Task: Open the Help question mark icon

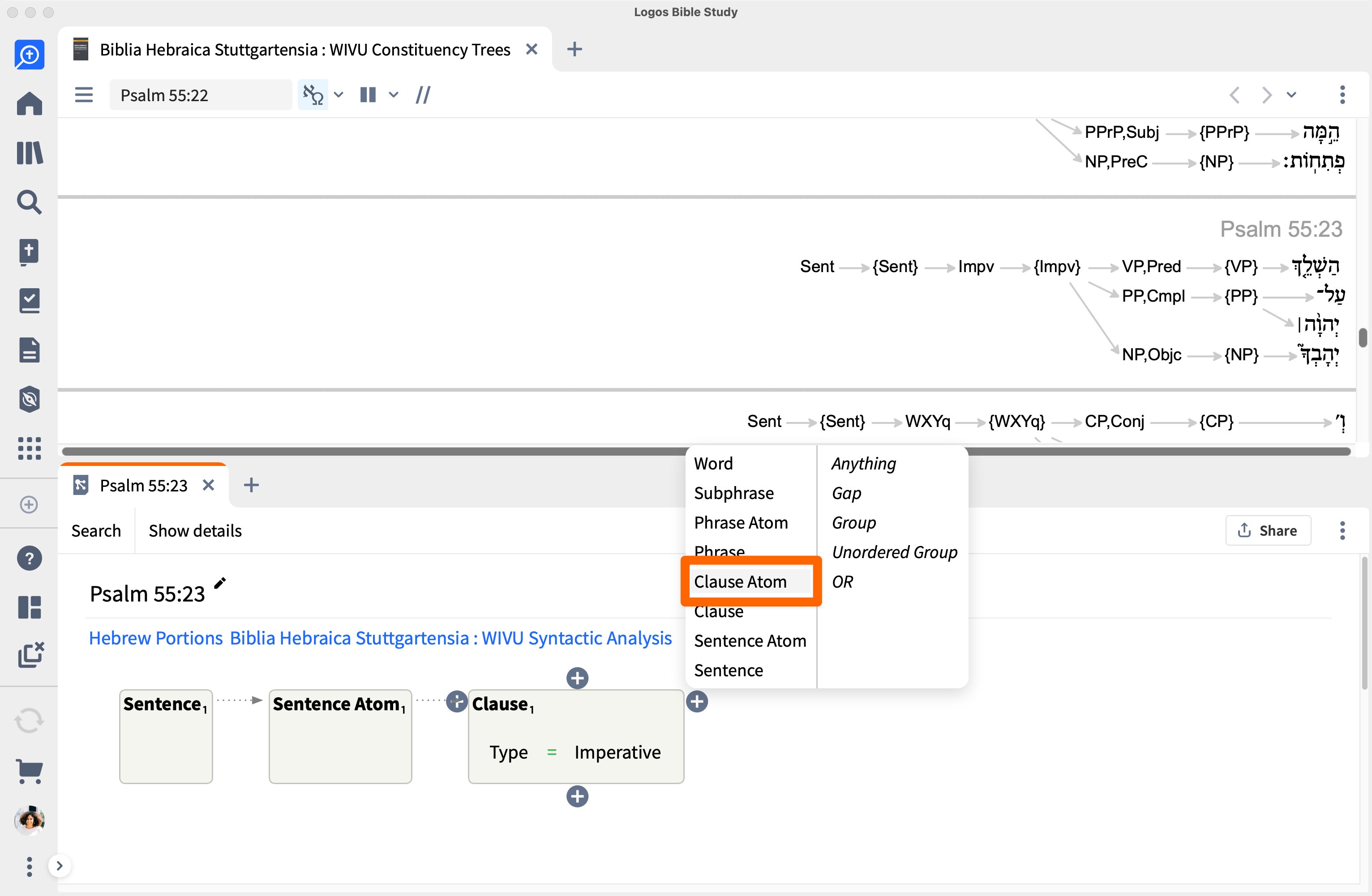Action: (x=30, y=559)
